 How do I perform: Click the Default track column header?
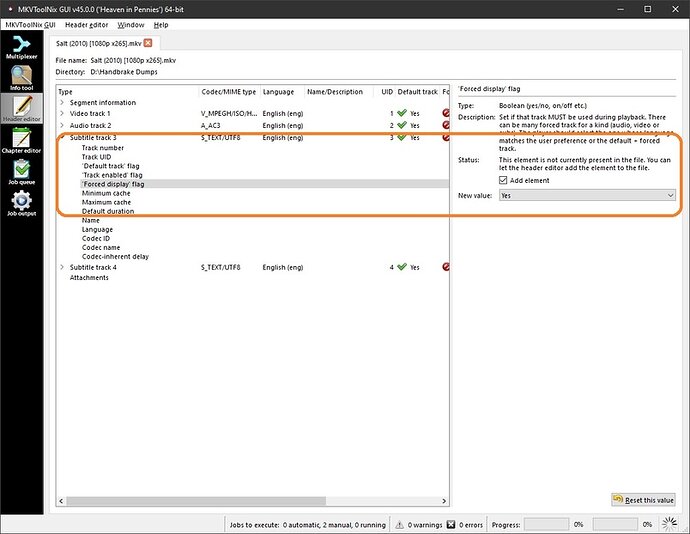[417, 92]
